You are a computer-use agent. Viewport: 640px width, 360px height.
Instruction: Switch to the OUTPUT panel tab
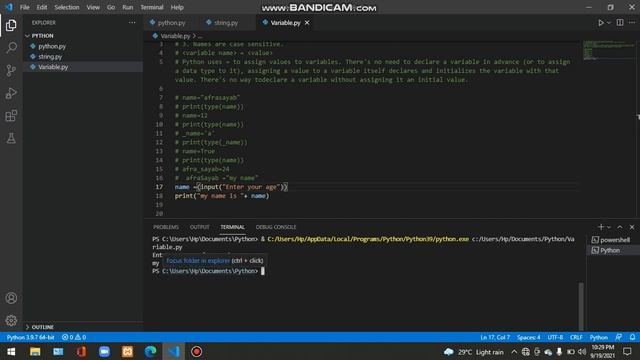tap(199, 227)
